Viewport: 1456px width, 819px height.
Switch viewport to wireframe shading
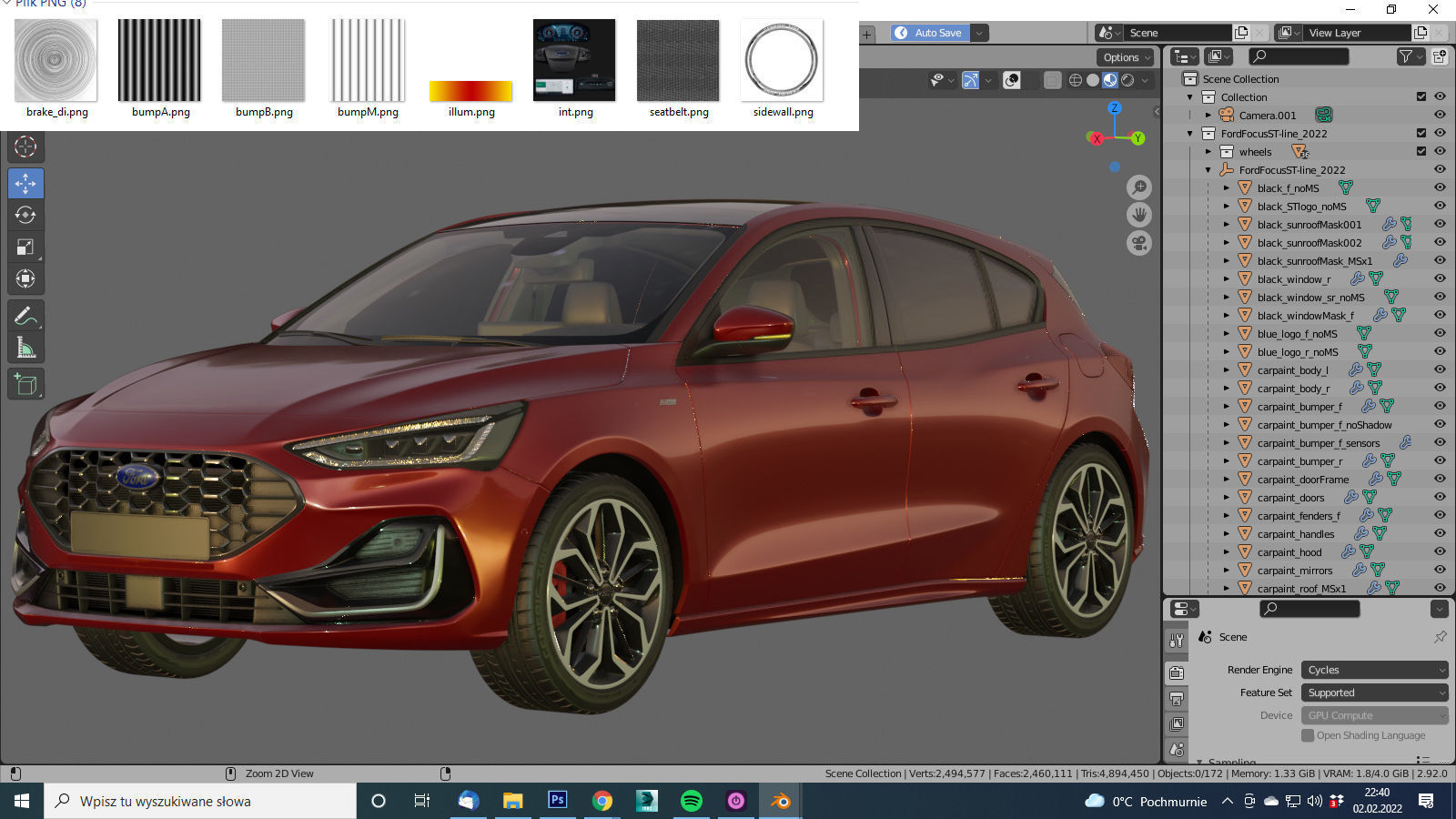[1076, 80]
